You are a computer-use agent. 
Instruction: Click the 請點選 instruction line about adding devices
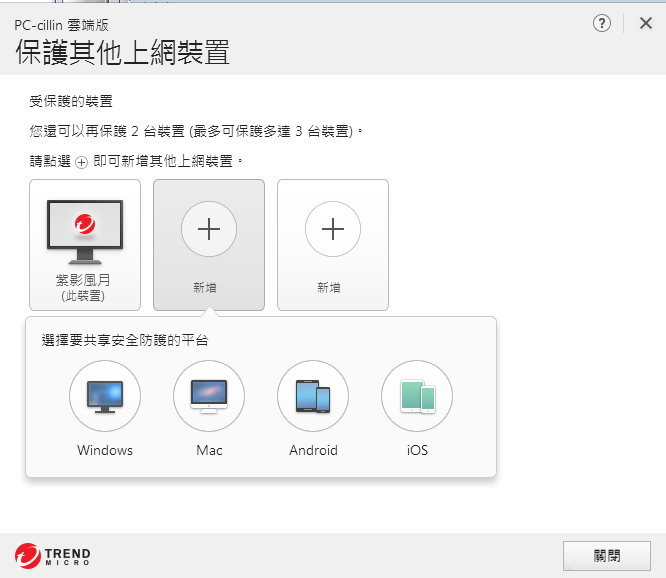[136, 161]
